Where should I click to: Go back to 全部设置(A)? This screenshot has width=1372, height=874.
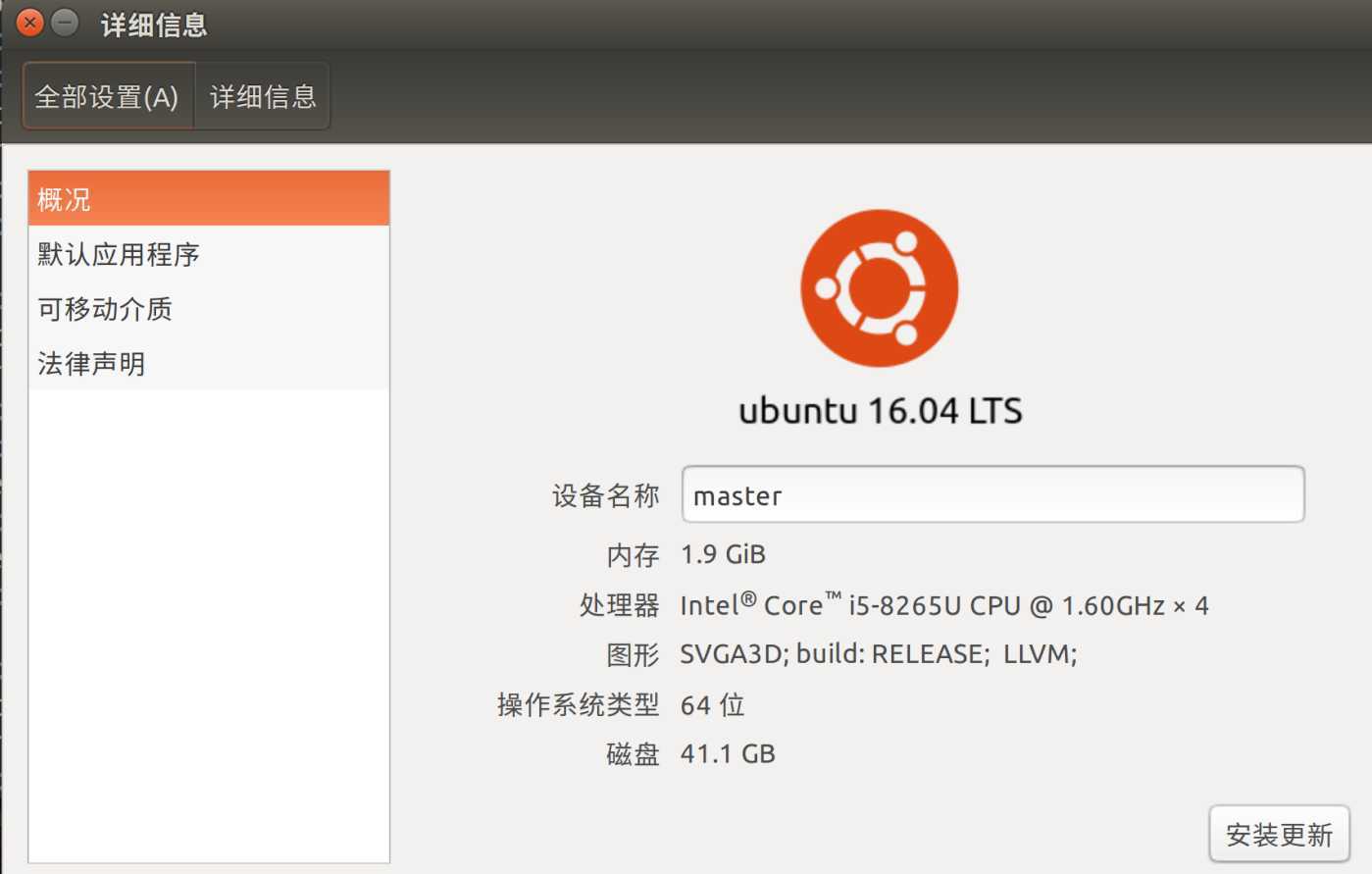point(108,96)
